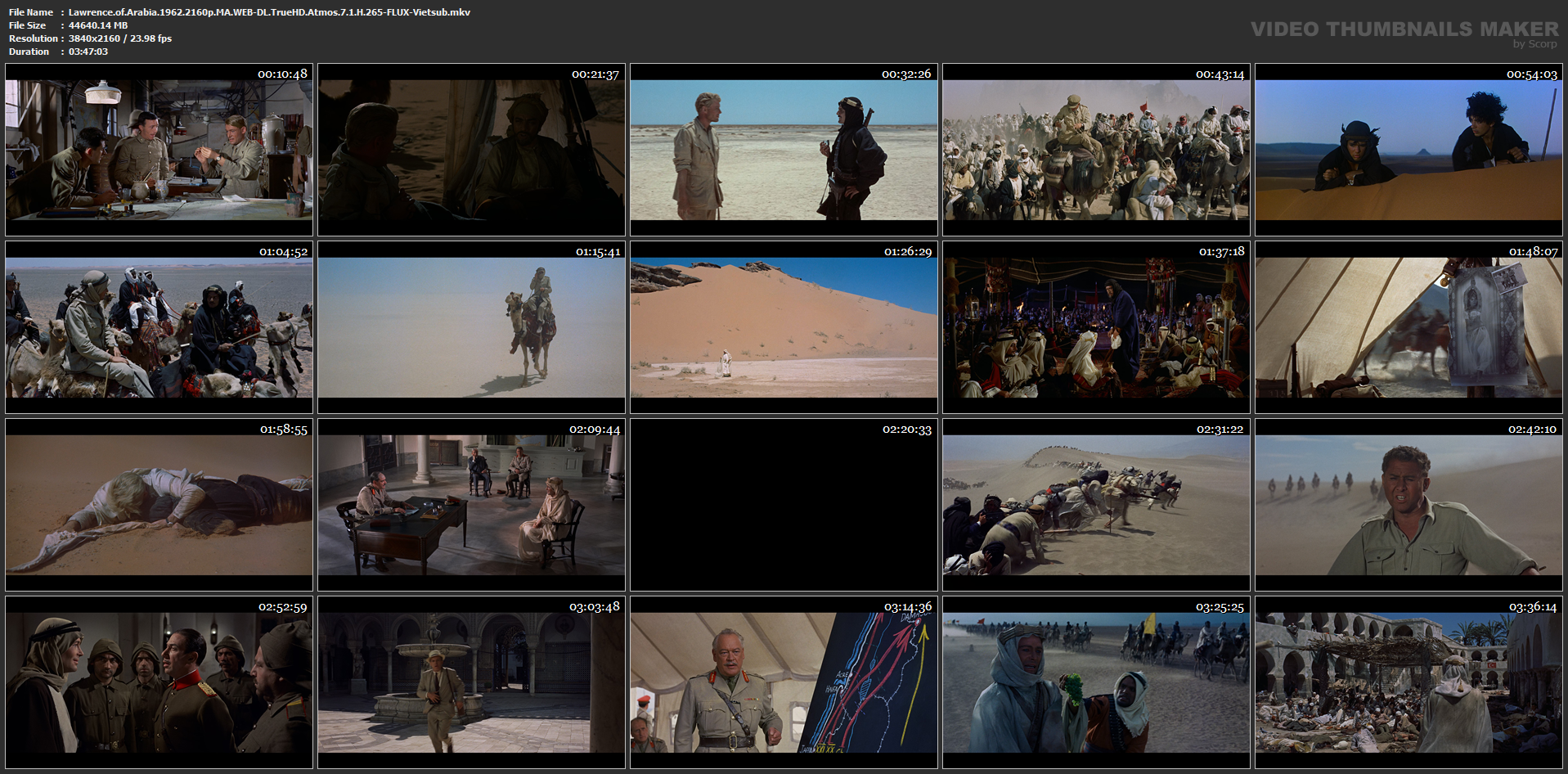Select the thumbnail stamped 01:04:52
Screen dimensions: 1568x774
tap(159, 327)
